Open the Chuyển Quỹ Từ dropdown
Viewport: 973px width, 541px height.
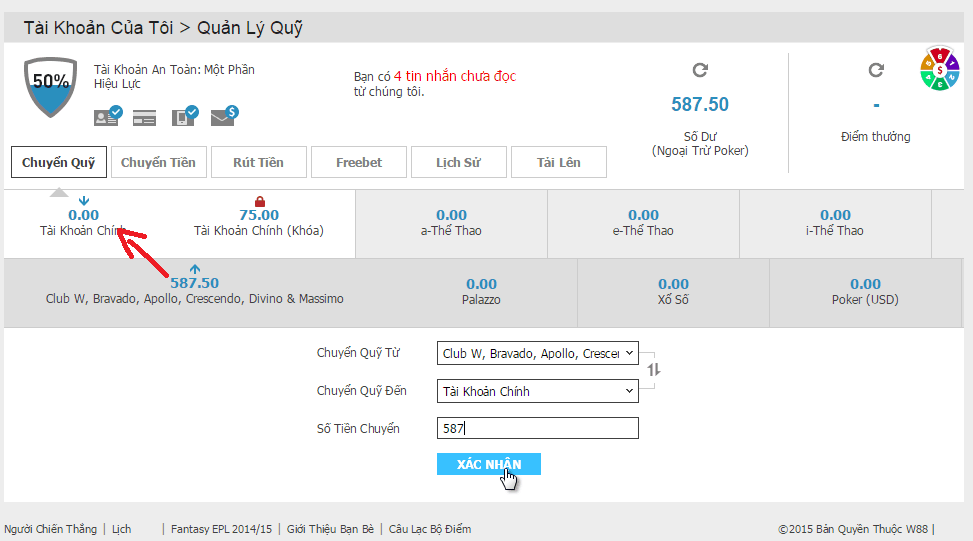pos(537,353)
